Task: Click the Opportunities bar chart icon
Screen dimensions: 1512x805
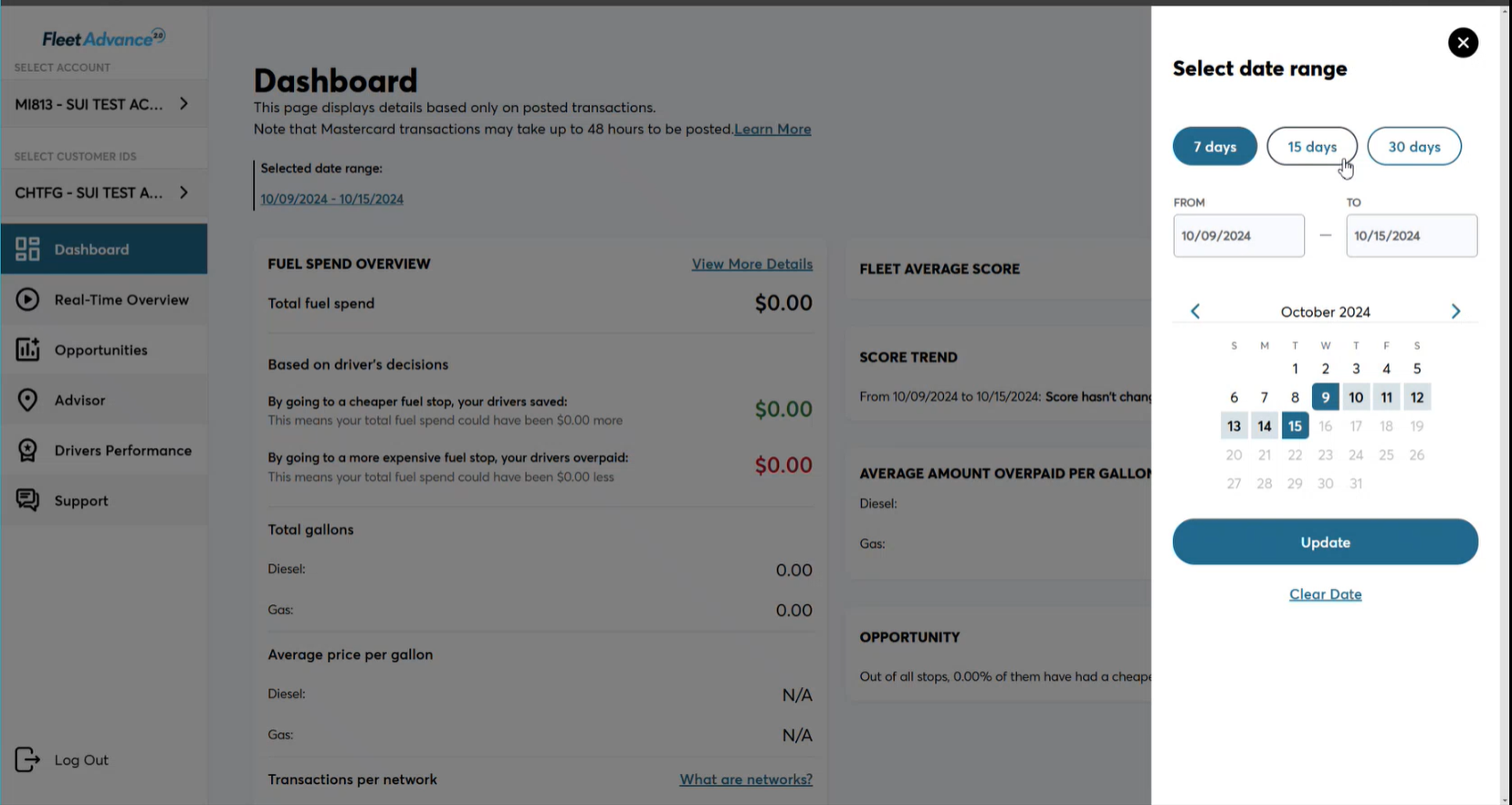Action: (27, 350)
